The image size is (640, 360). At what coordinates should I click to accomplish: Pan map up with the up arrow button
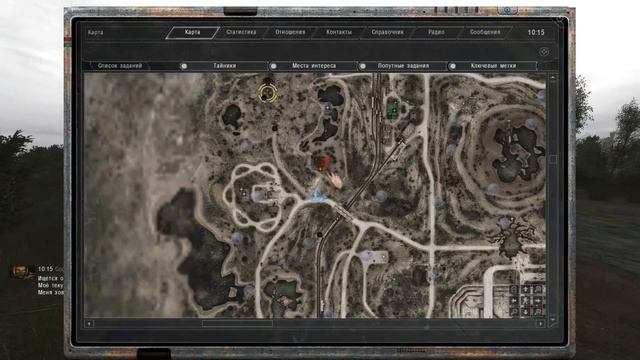pyautogui.click(x=526, y=289)
